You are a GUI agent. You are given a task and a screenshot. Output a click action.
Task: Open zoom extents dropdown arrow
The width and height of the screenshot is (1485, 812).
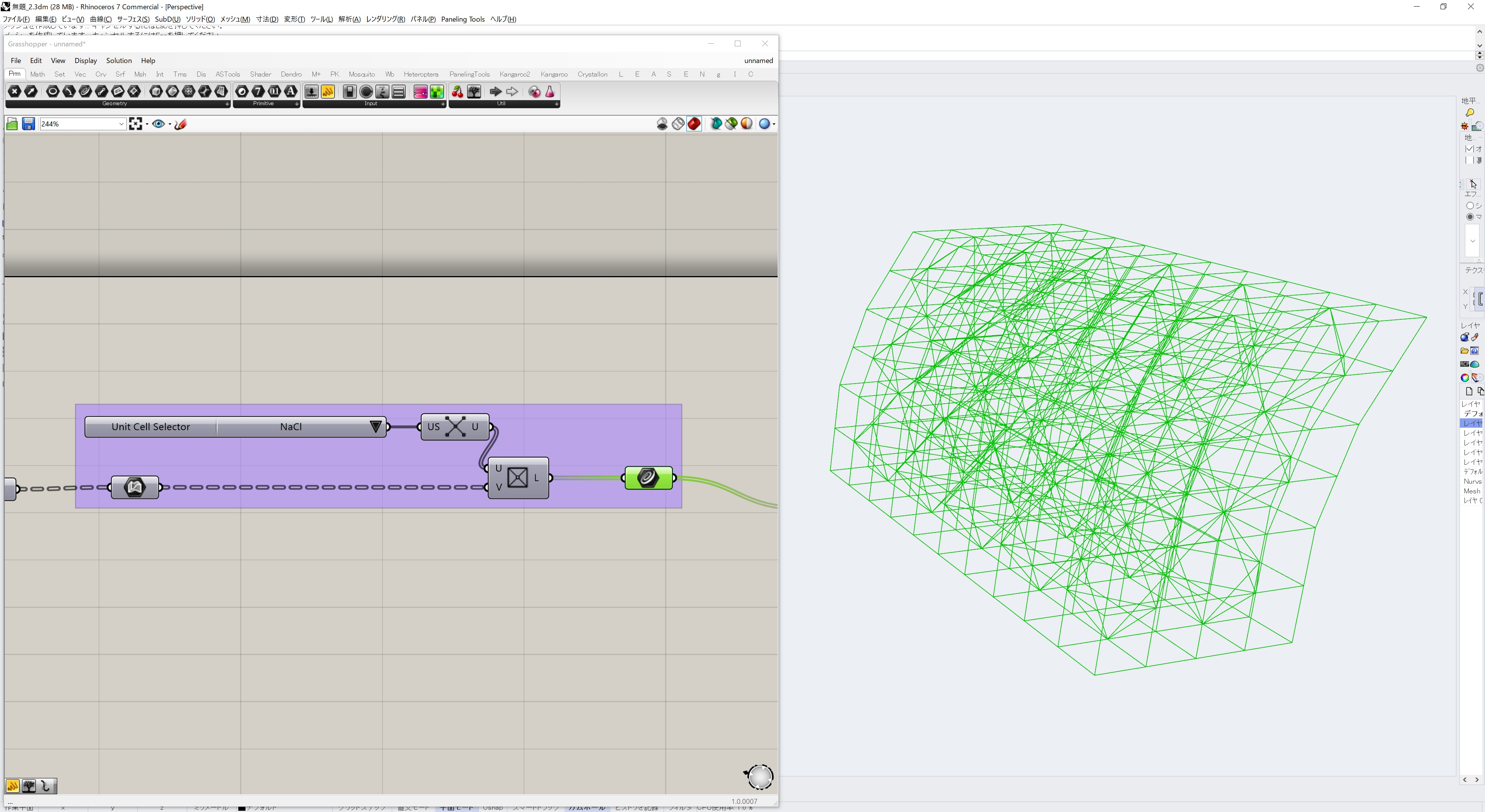[x=147, y=124]
